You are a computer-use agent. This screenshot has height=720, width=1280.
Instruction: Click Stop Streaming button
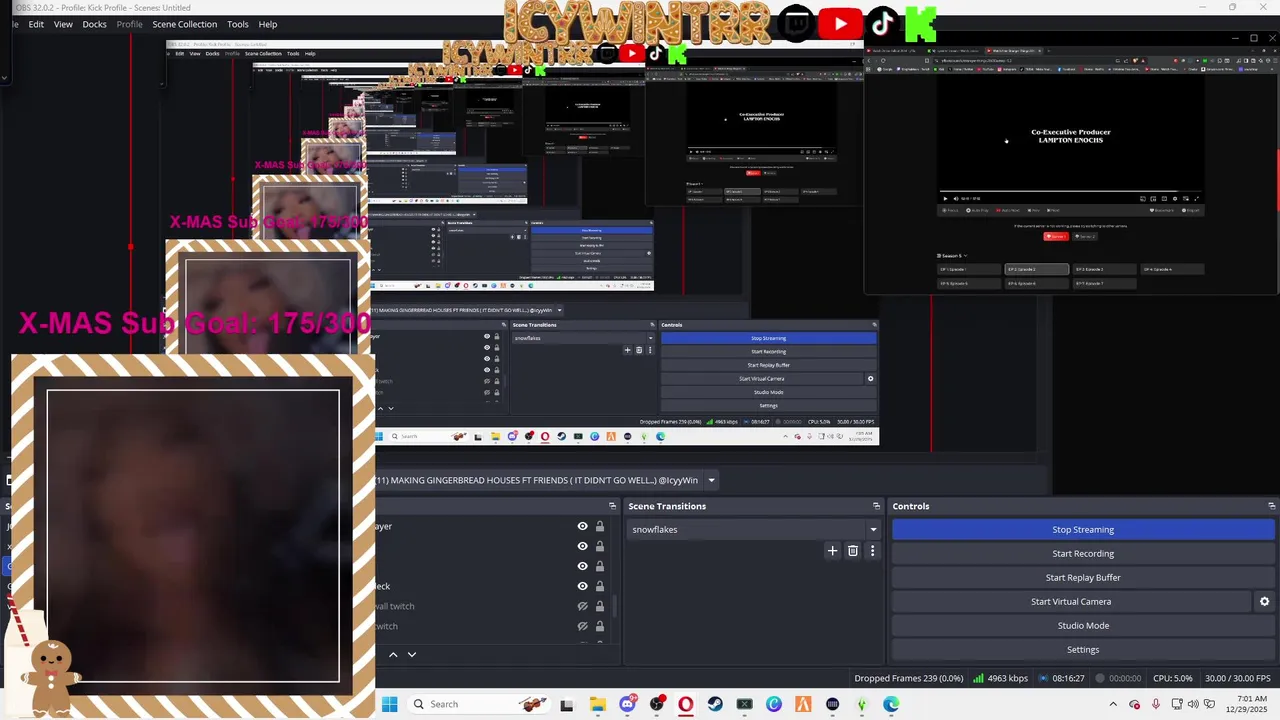point(1083,530)
